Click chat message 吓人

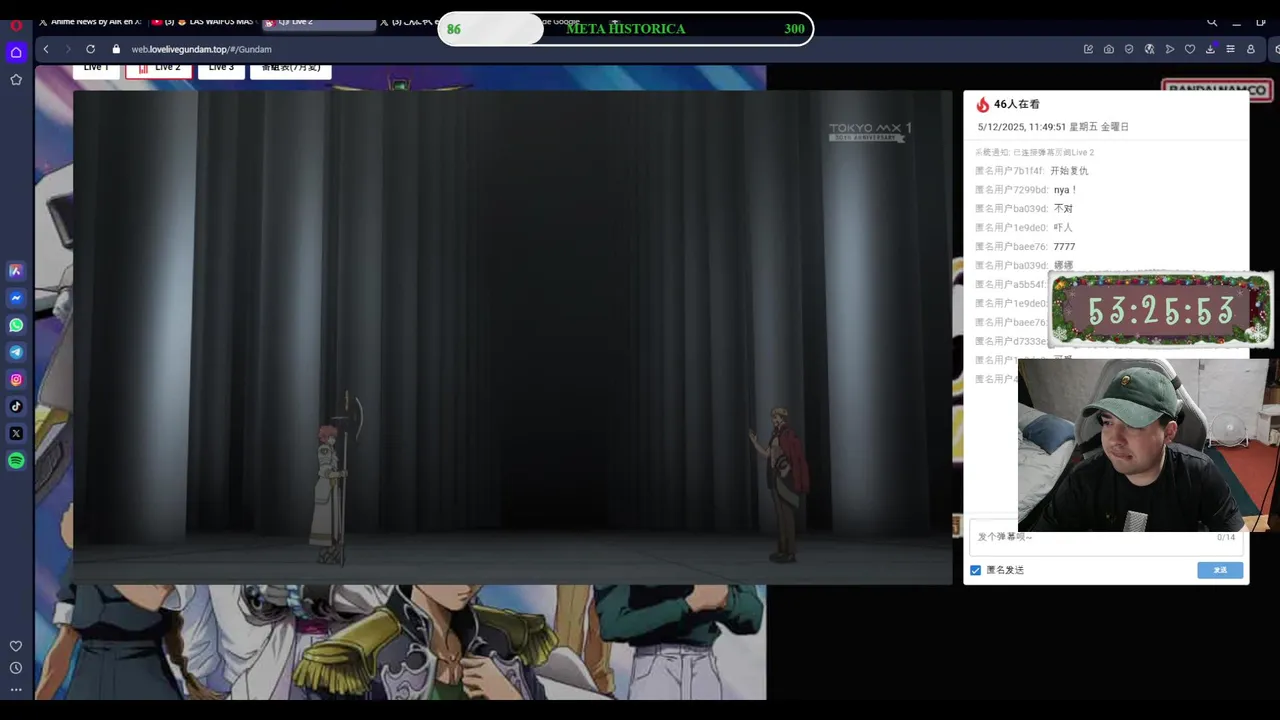[x=1063, y=228]
